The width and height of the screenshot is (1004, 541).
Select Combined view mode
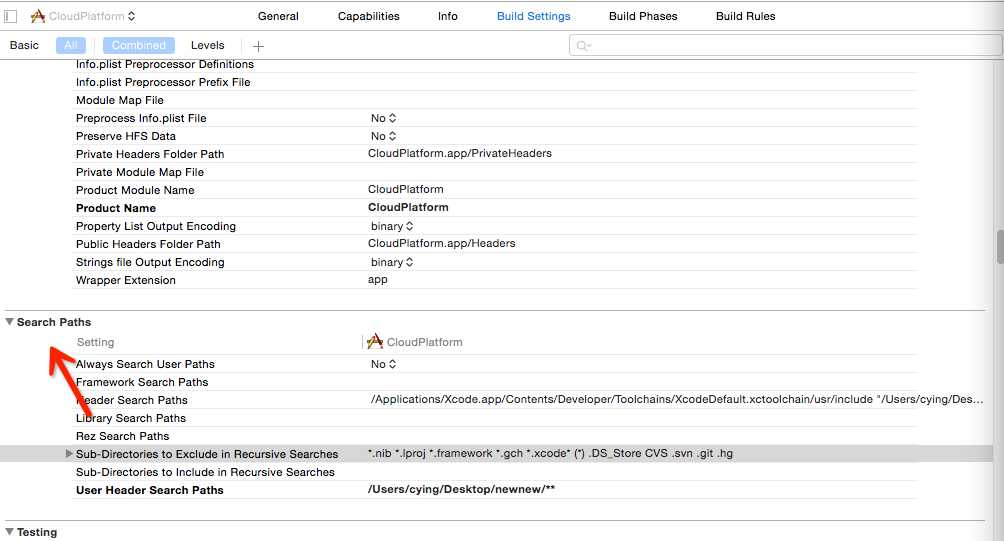[138, 45]
